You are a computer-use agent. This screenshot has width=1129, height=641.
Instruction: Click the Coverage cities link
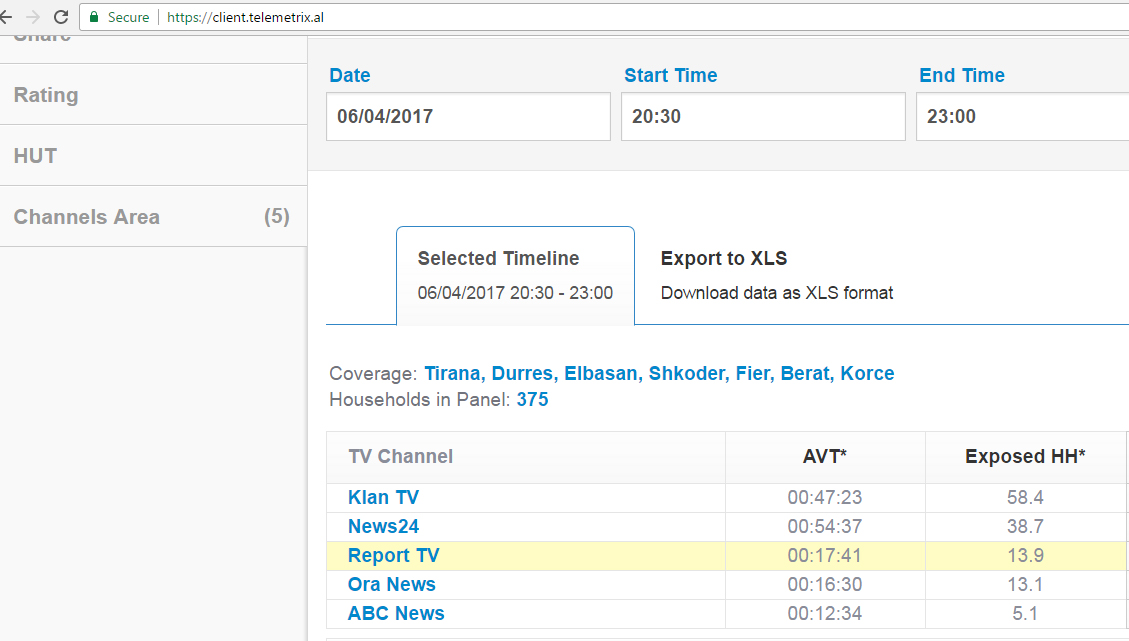659,373
